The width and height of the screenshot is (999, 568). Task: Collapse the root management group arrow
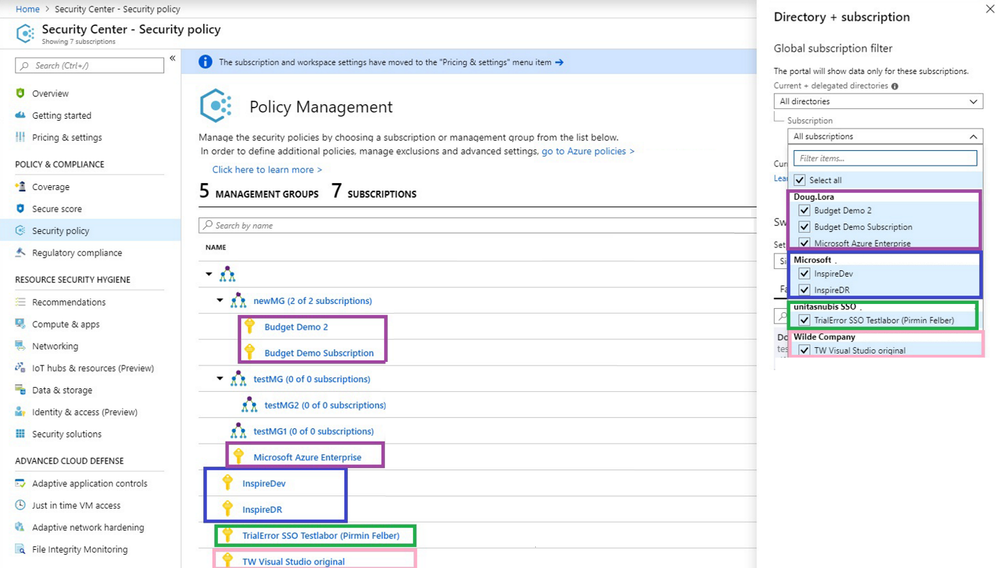[x=209, y=274]
